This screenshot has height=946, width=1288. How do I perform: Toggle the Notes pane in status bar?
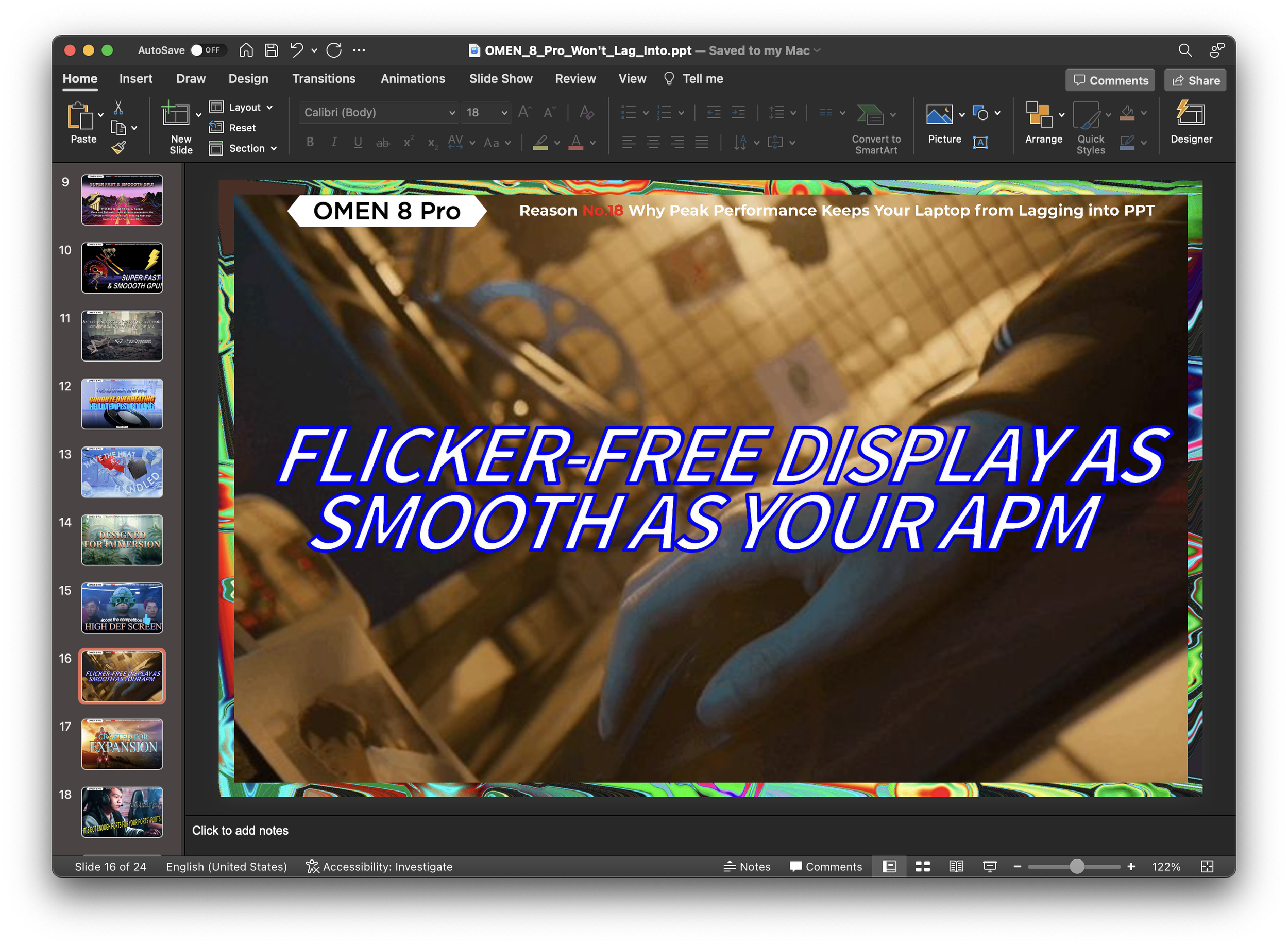[x=747, y=866]
